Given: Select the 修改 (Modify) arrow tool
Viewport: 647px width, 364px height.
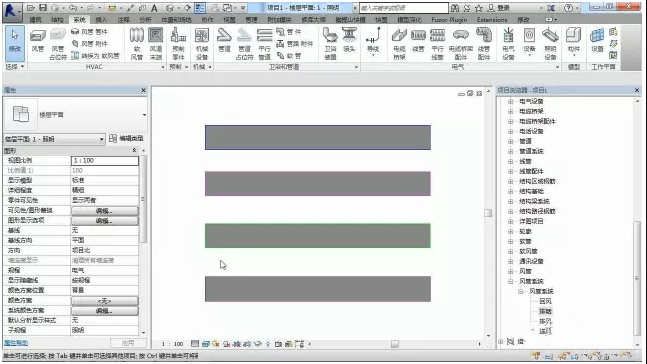Looking at the screenshot, I should tap(15, 43).
